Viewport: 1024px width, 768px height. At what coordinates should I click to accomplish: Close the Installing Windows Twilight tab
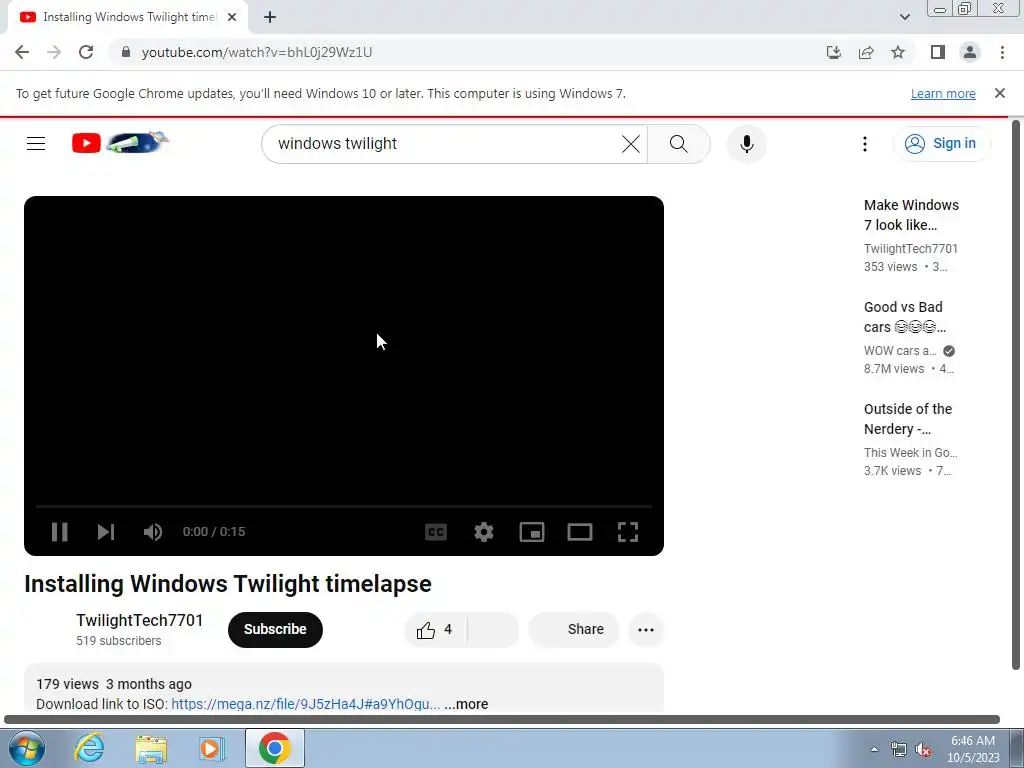pos(232,17)
